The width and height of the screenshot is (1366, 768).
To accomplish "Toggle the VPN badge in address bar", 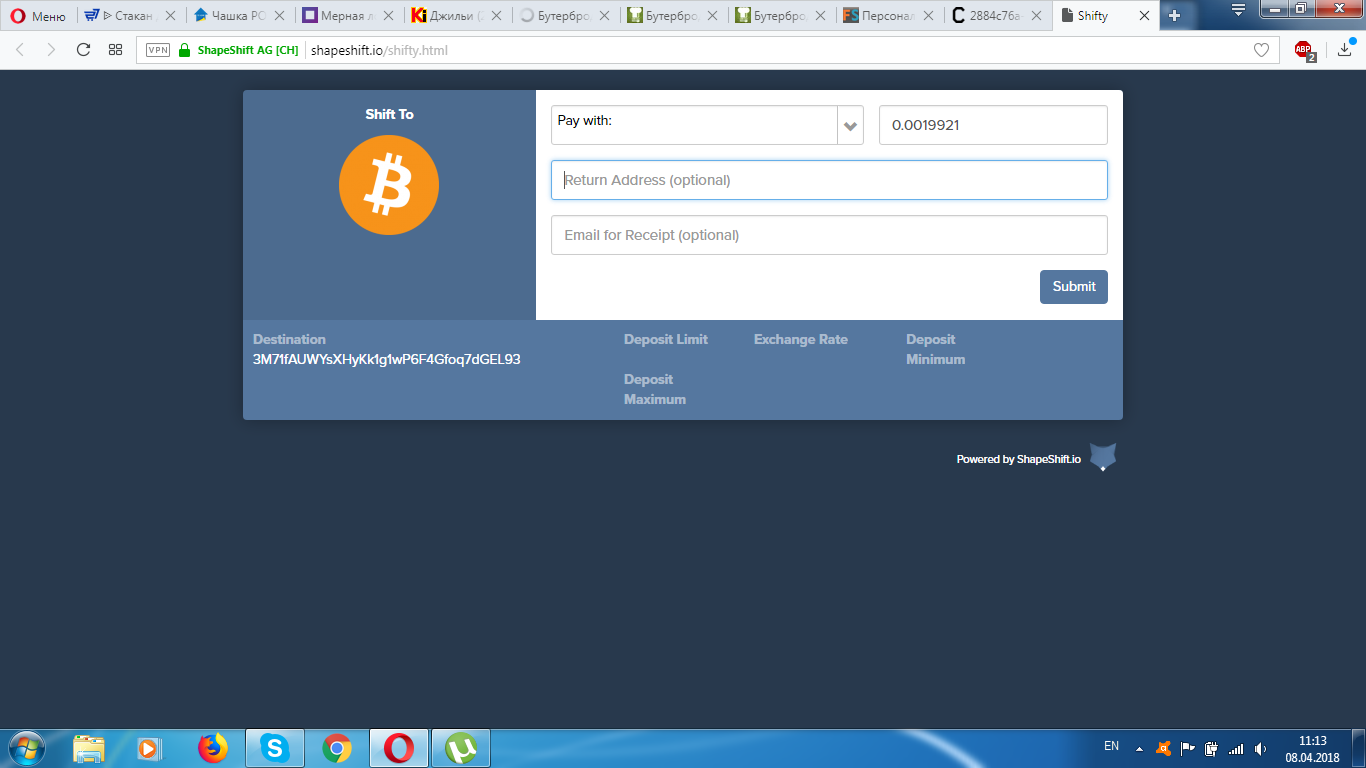I will point(158,50).
